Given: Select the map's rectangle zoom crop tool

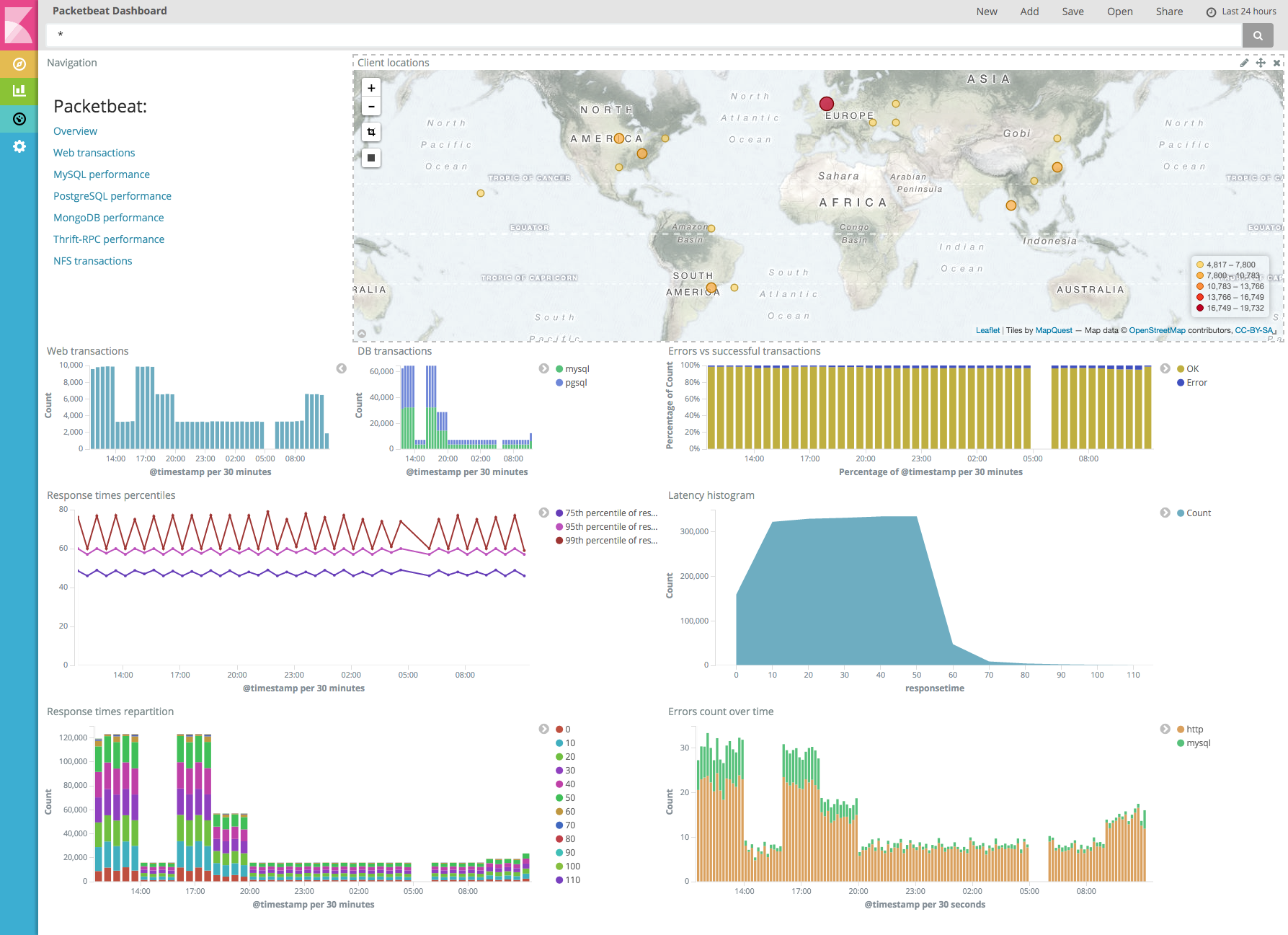Looking at the screenshot, I should [x=370, y=132].
